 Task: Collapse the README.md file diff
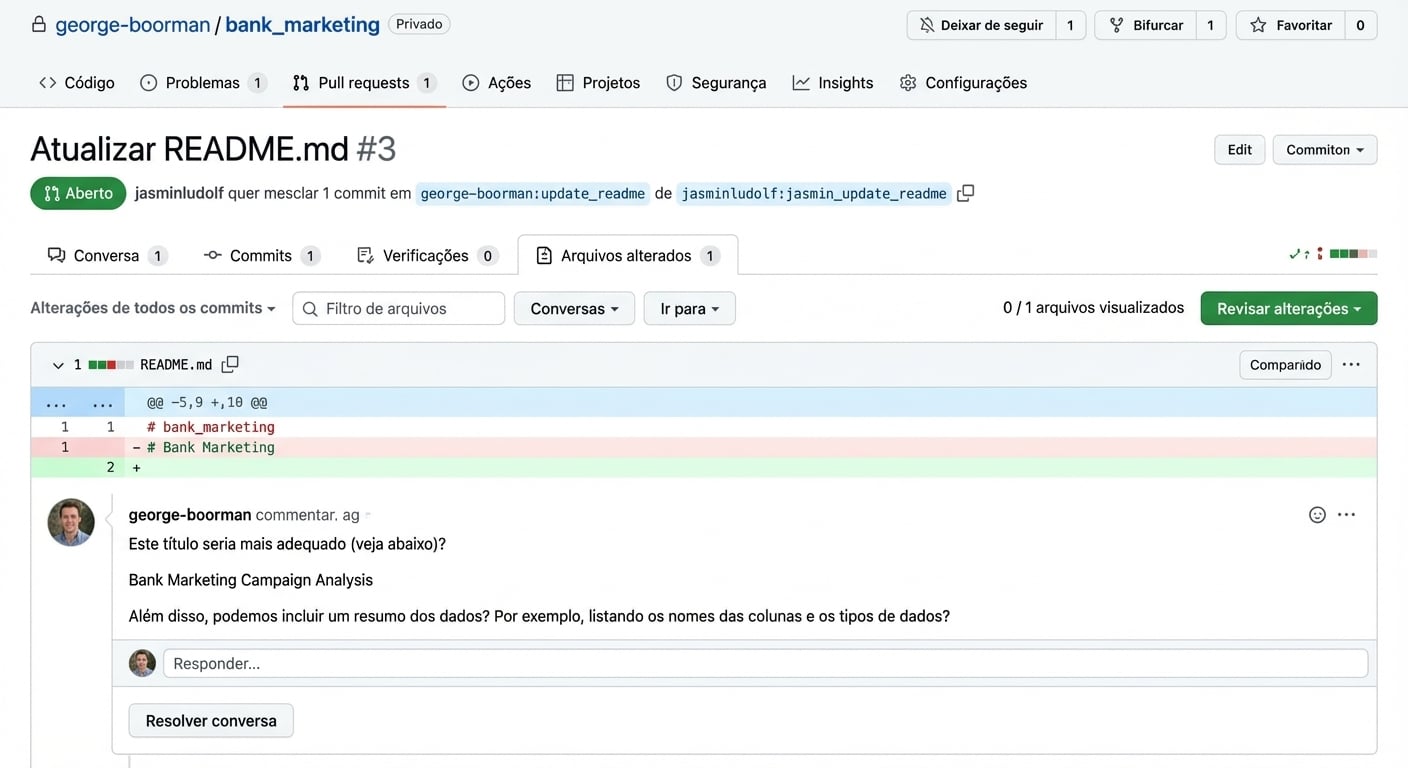(x=58, y=365)
